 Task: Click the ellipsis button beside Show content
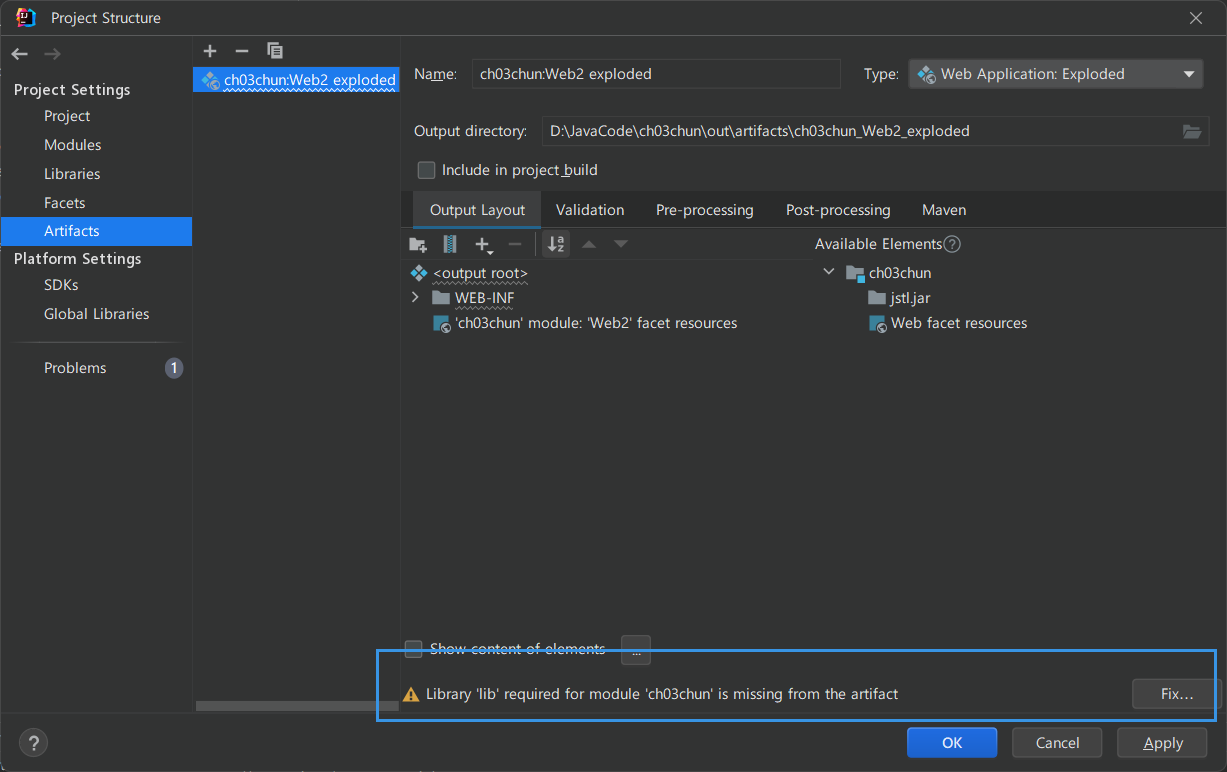[636, 650]
